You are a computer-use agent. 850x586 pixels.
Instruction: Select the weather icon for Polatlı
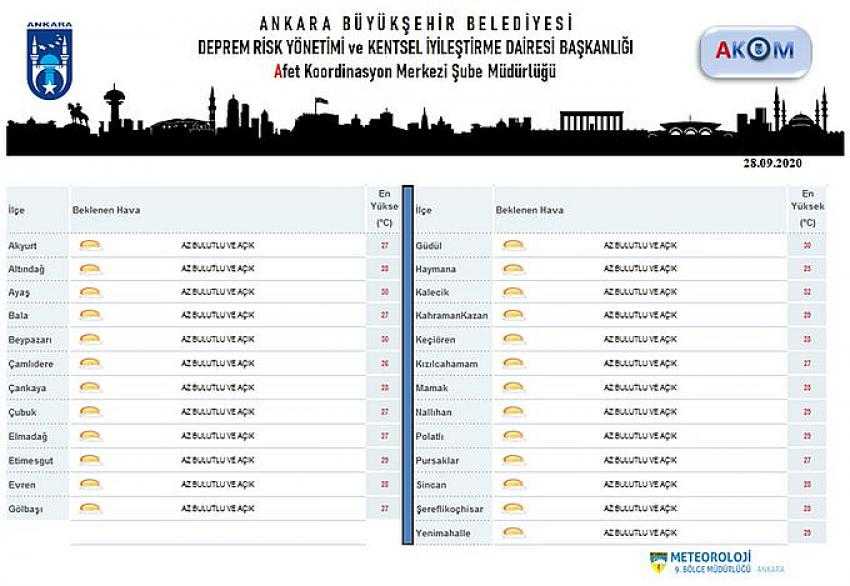(513, 436)
